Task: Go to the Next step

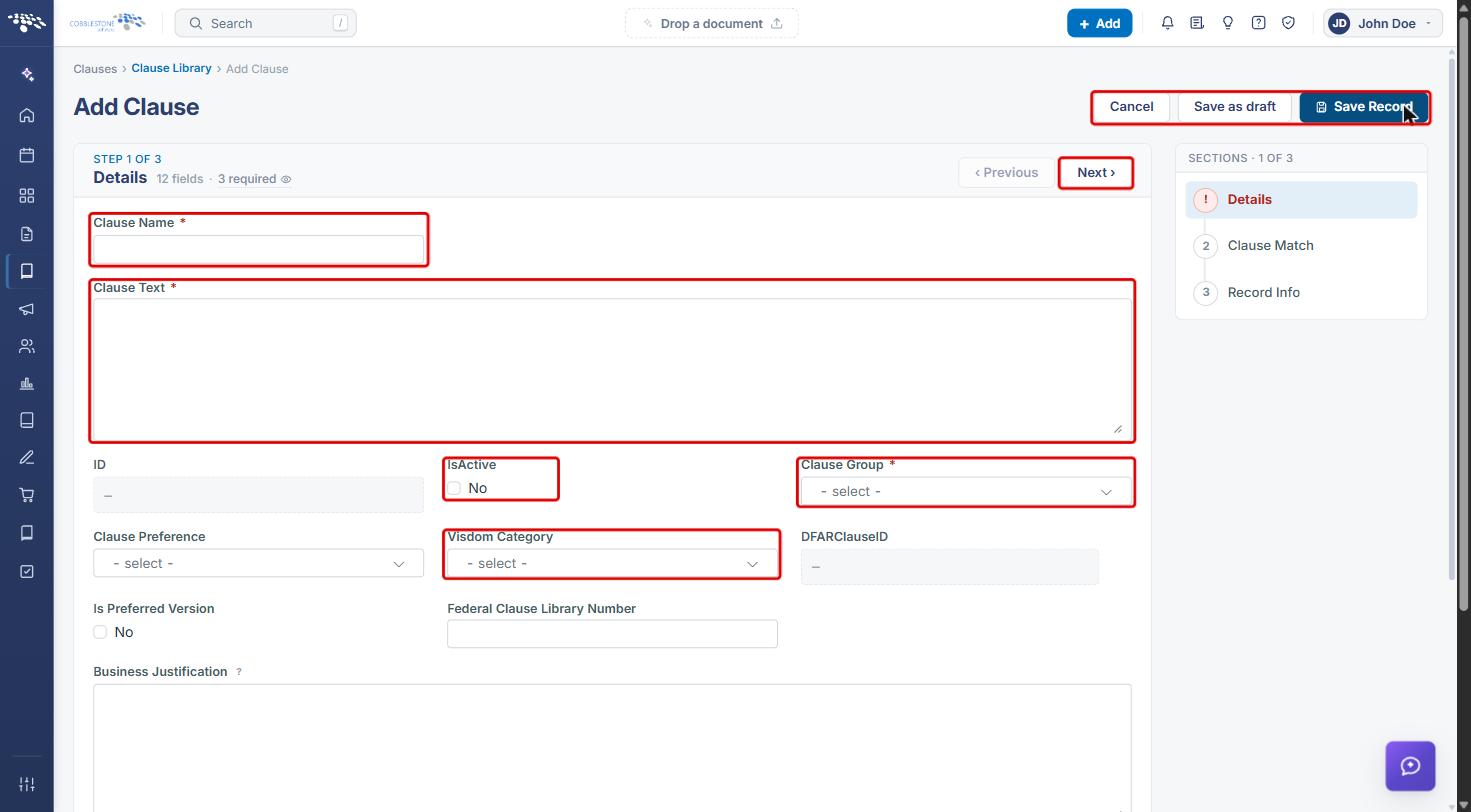Action: [x=1096, y=173]
